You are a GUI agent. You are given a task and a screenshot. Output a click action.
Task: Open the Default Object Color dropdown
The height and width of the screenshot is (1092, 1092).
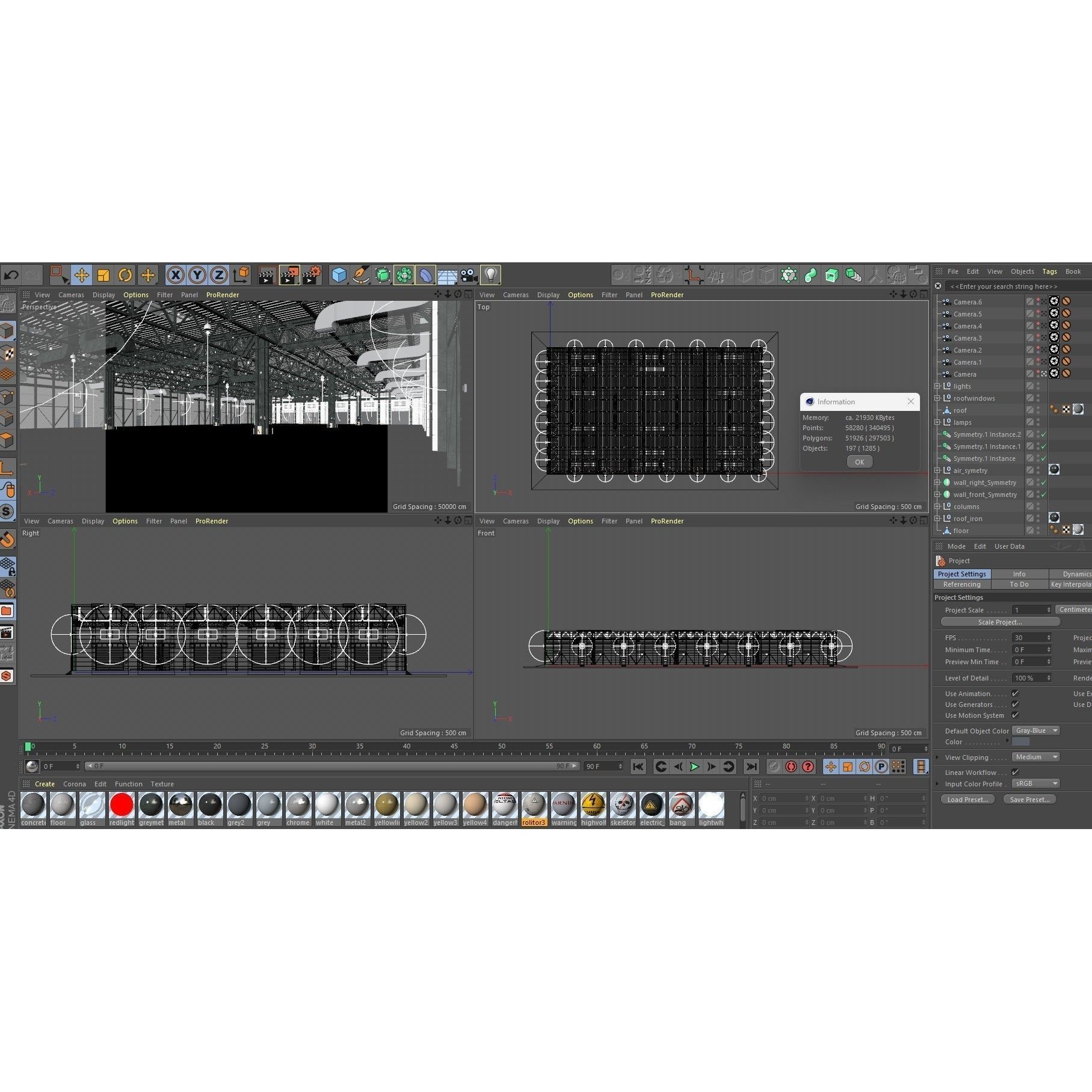[x=1035, y=730]
